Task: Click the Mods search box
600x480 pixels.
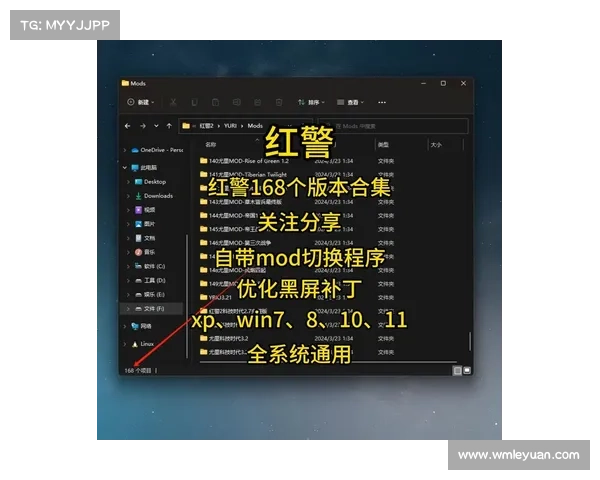Action: tap(393, 126)
